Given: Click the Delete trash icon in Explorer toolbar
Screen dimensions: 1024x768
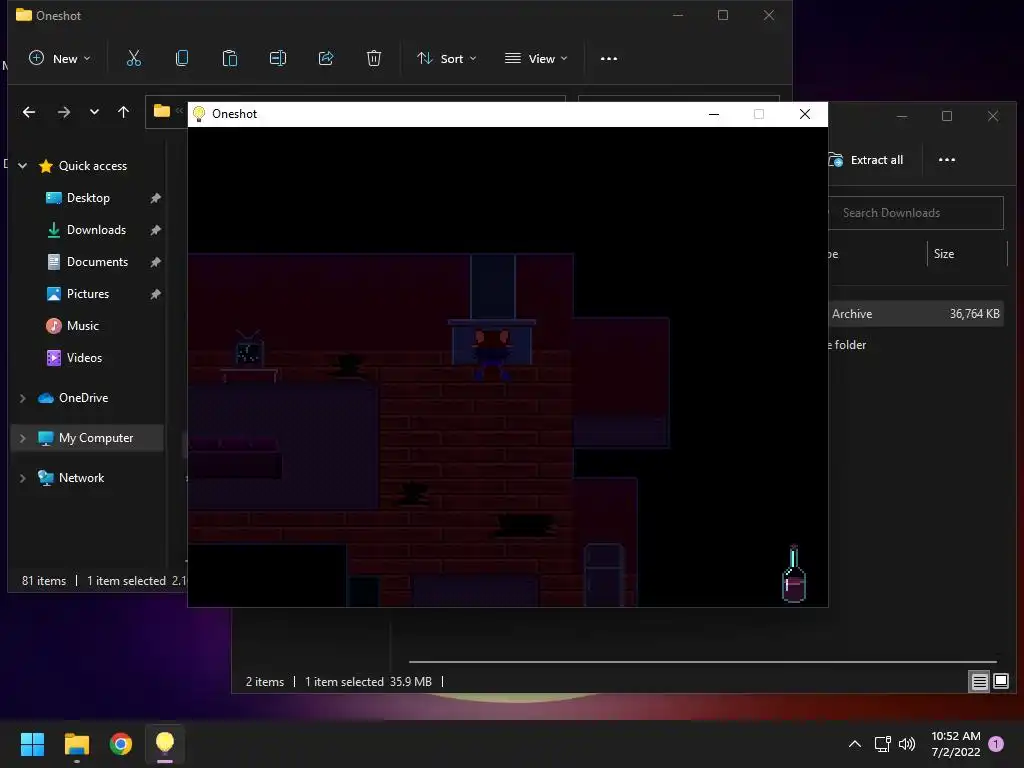Looking at the screenshot, I should [x=374, y=59].
